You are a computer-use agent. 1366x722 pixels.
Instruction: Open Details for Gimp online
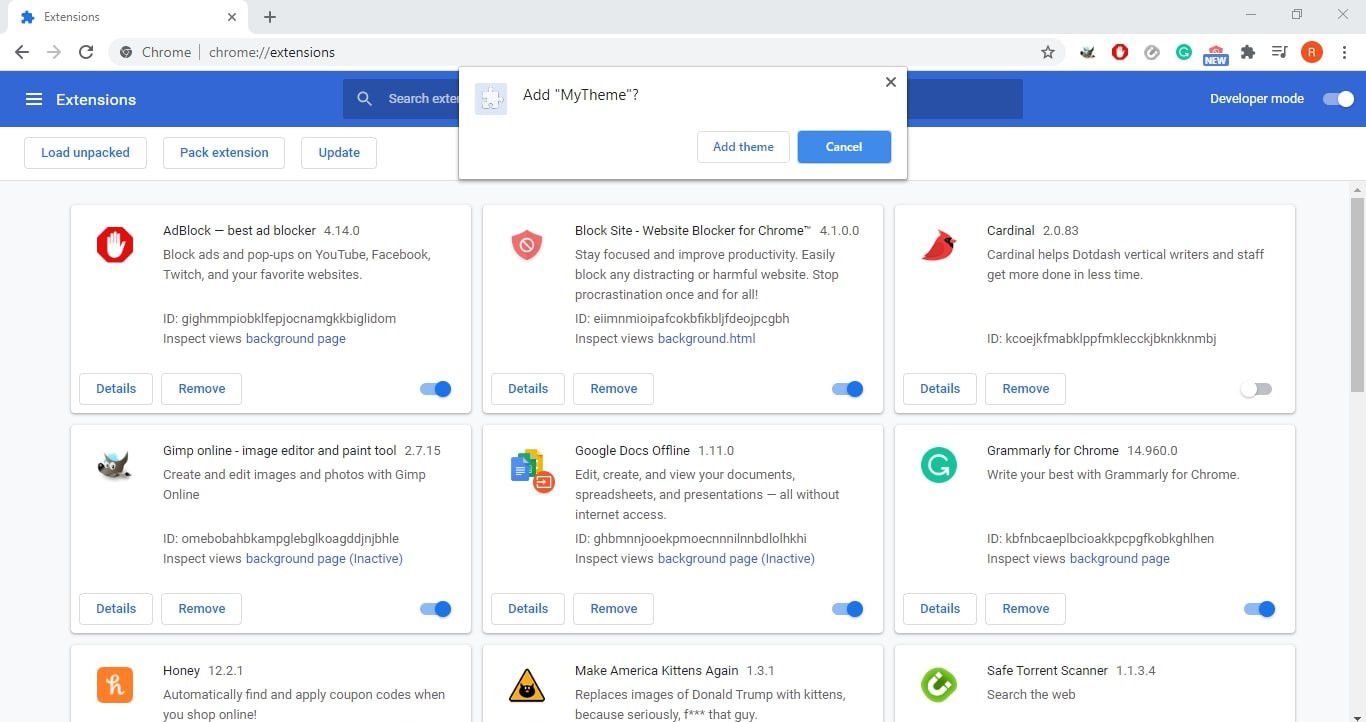[x=116, y=609]
